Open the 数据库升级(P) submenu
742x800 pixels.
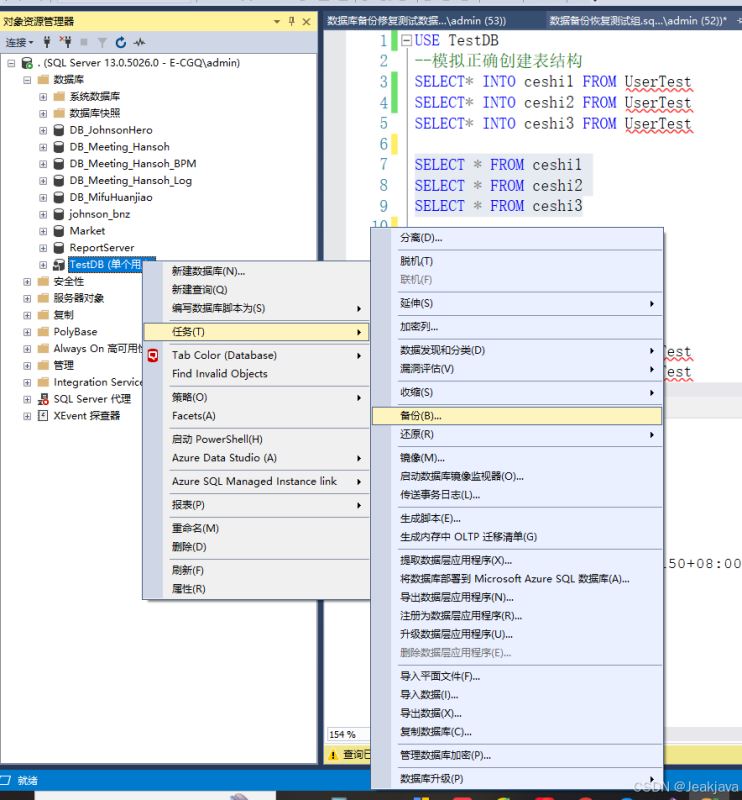click(x=517, y=779)
